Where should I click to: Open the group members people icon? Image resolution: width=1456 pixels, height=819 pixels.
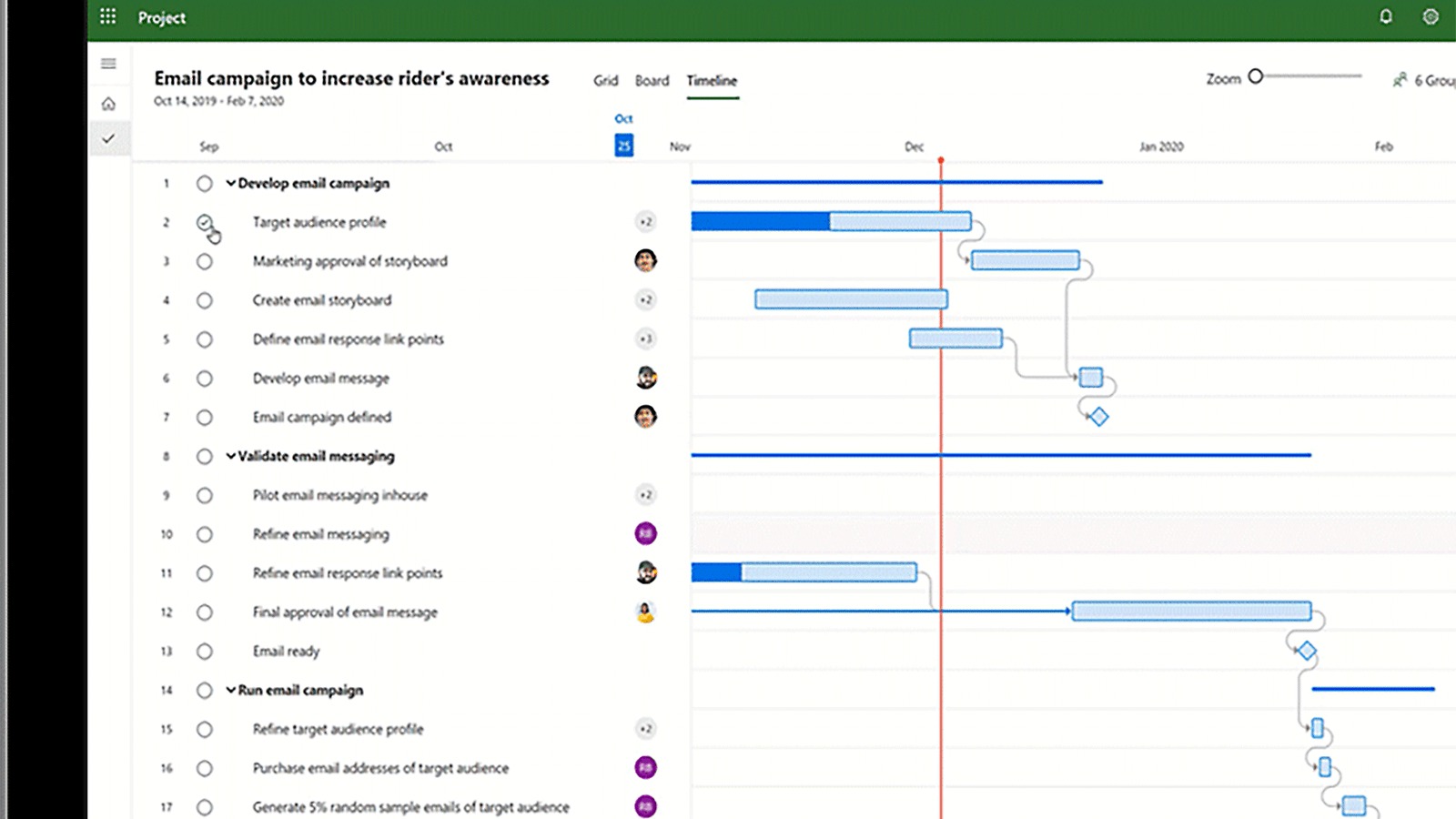pyautogui.click(x=1400, y=80)
